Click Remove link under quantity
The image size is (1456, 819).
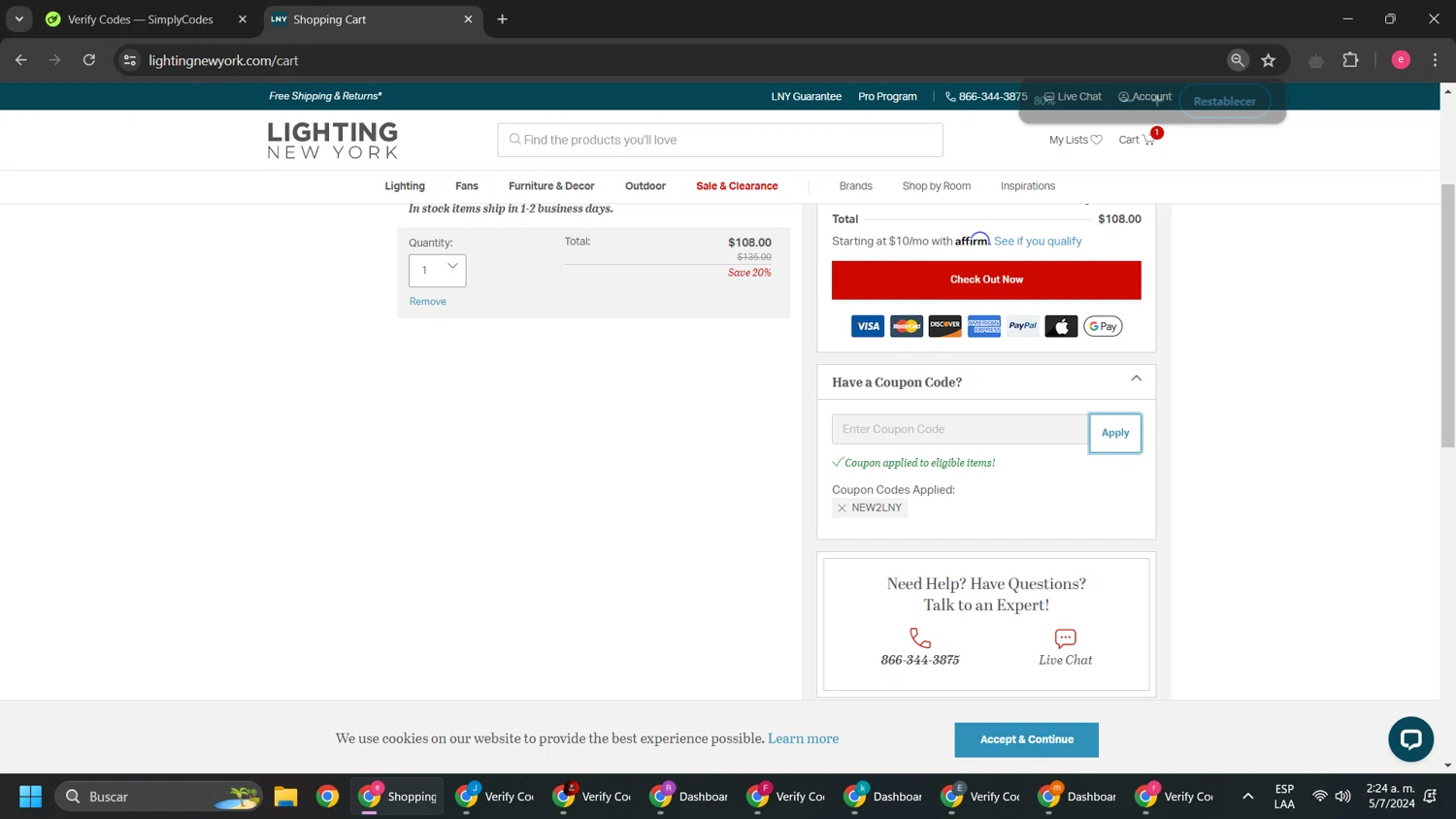[x=427, y=302]
